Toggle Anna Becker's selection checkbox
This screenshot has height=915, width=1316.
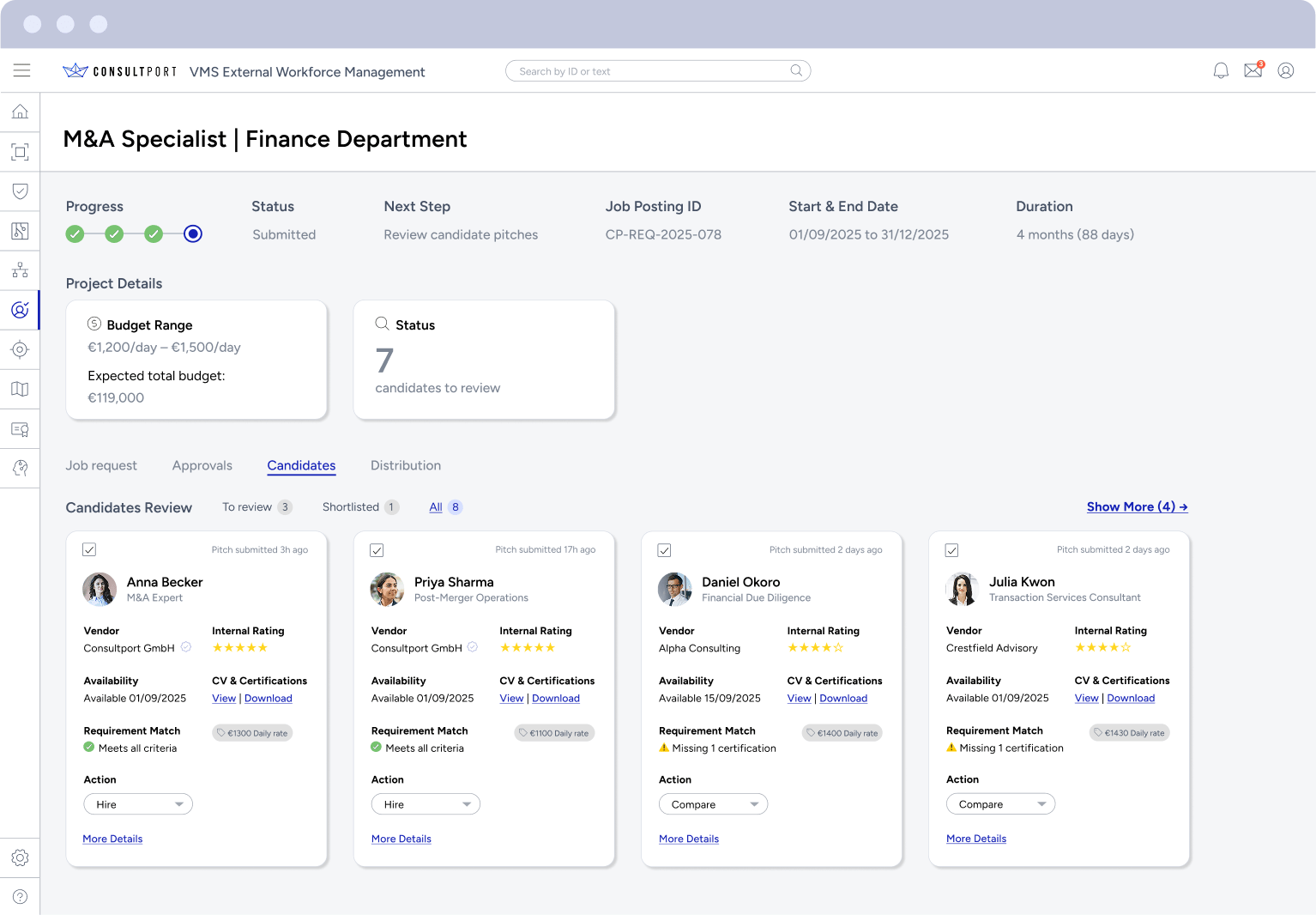[x=89, y=549]
